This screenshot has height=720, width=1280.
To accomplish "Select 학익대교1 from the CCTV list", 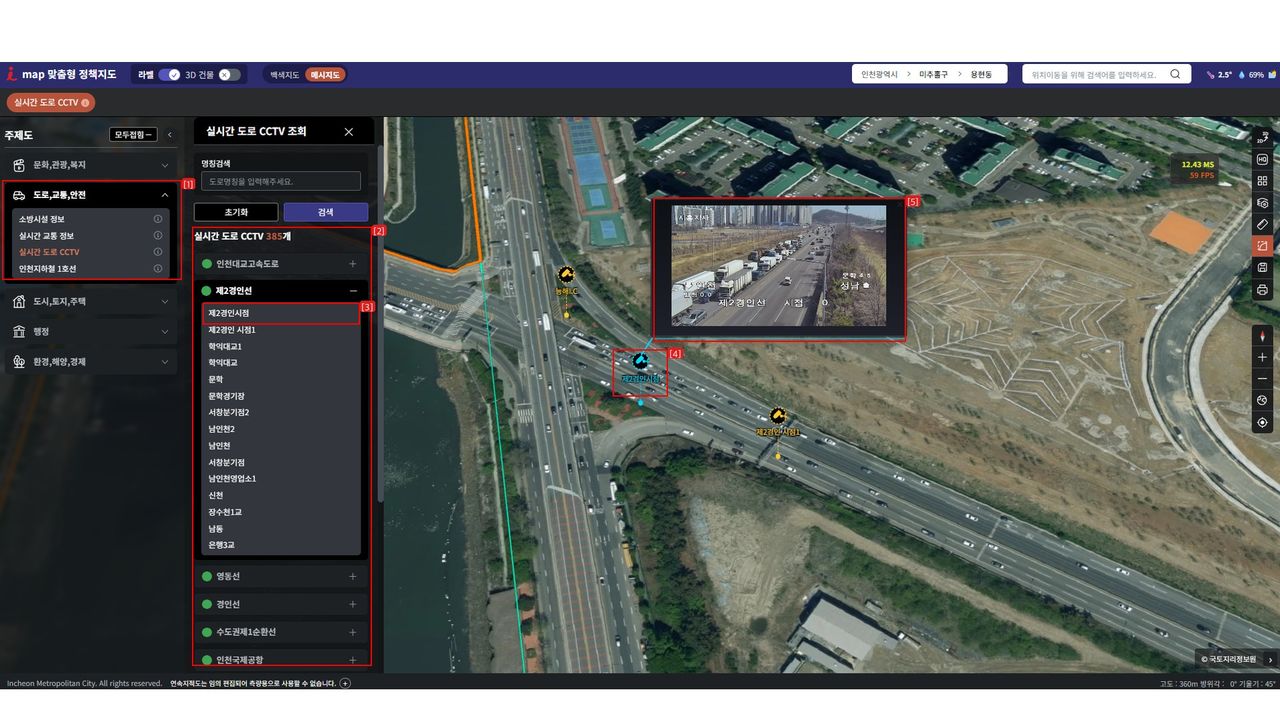I will coord(225,346).
